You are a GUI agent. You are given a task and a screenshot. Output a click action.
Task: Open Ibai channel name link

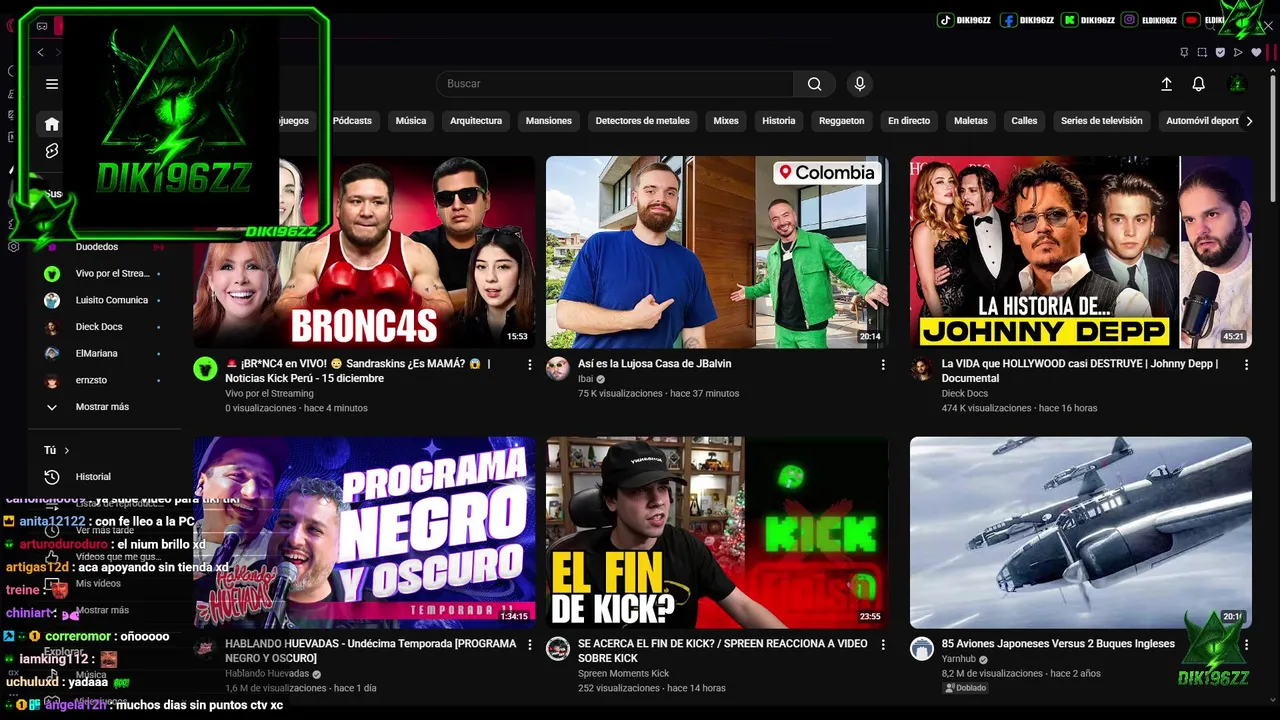coord(585,380)
